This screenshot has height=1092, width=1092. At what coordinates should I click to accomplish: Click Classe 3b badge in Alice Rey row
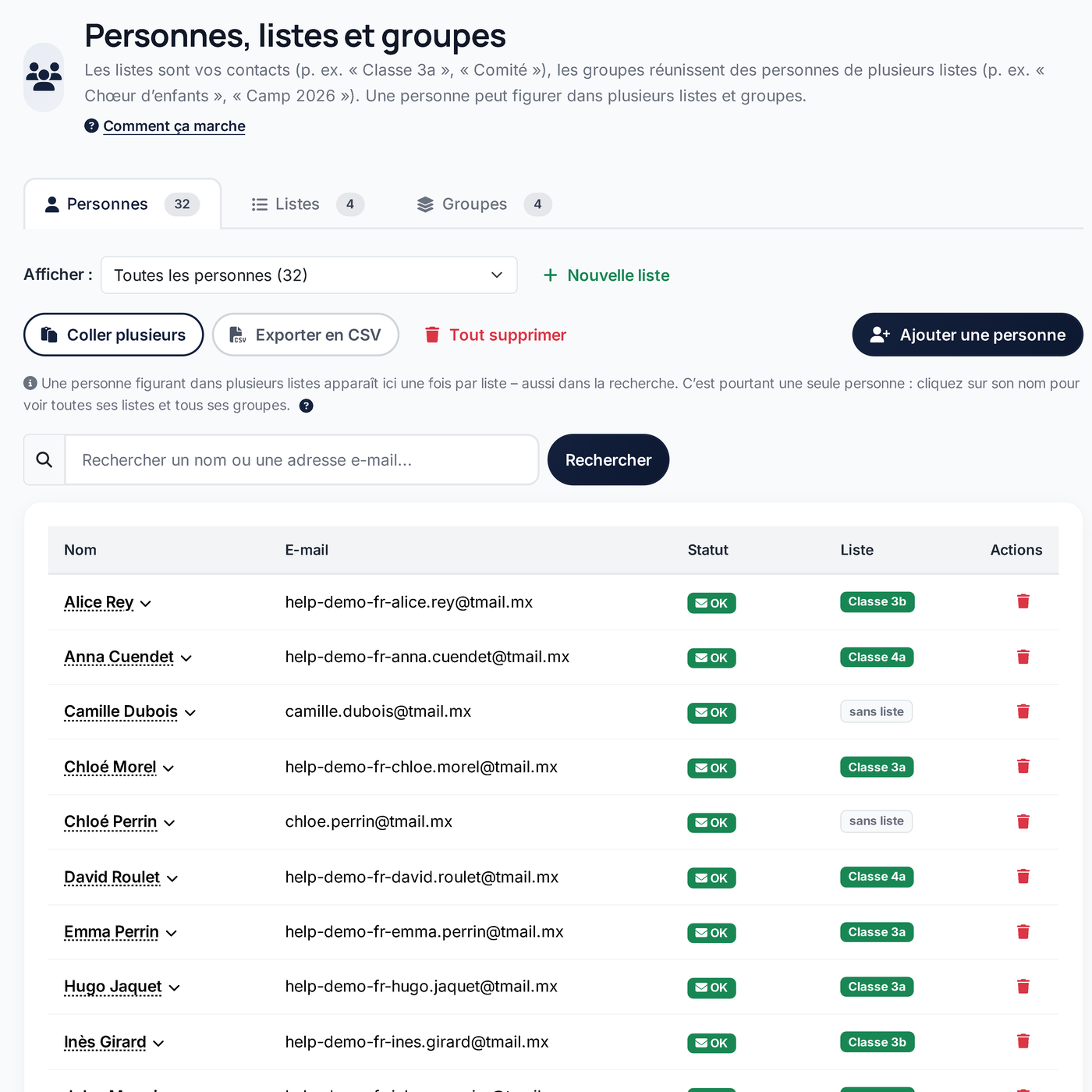pyautogui.click(x=877, y=602)
